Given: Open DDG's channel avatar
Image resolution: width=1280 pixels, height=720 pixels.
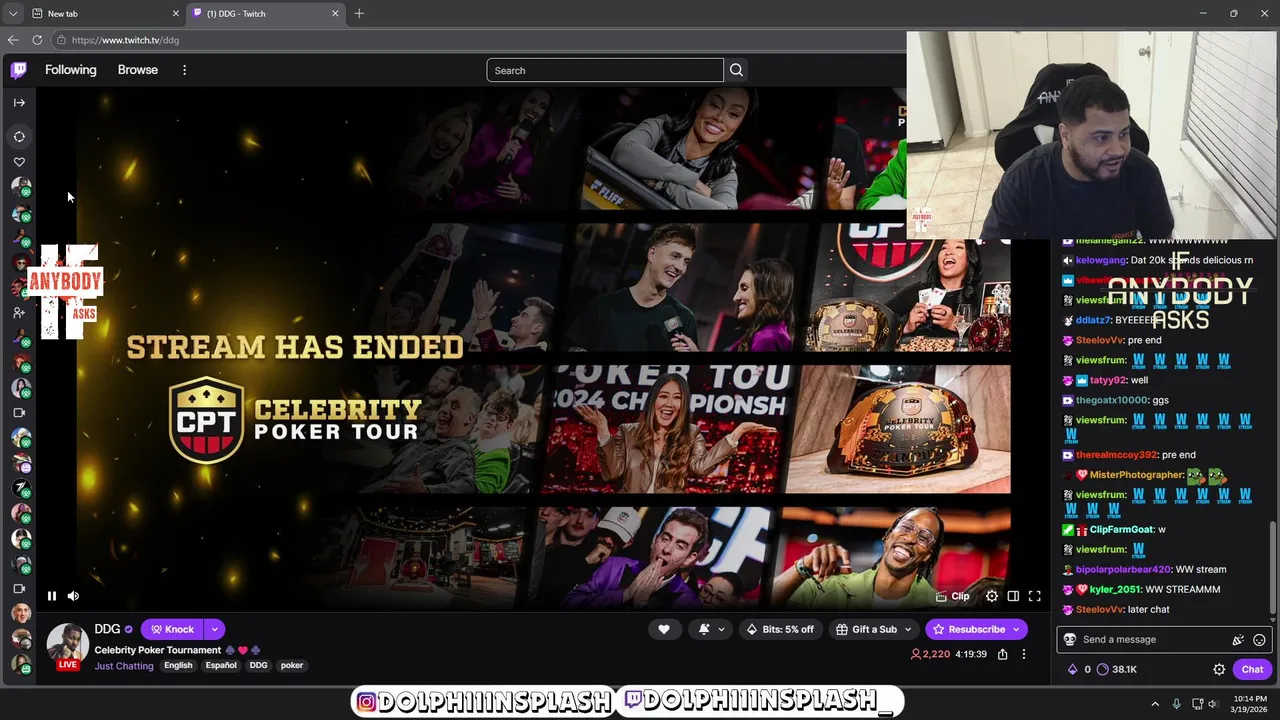Looking at the screenshot, I should tap(67, 645).
